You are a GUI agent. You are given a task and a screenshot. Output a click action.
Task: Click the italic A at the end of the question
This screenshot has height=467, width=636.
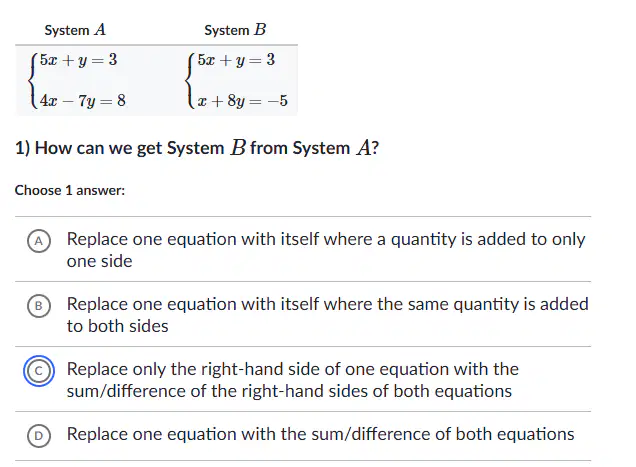[x=363, y=147]
